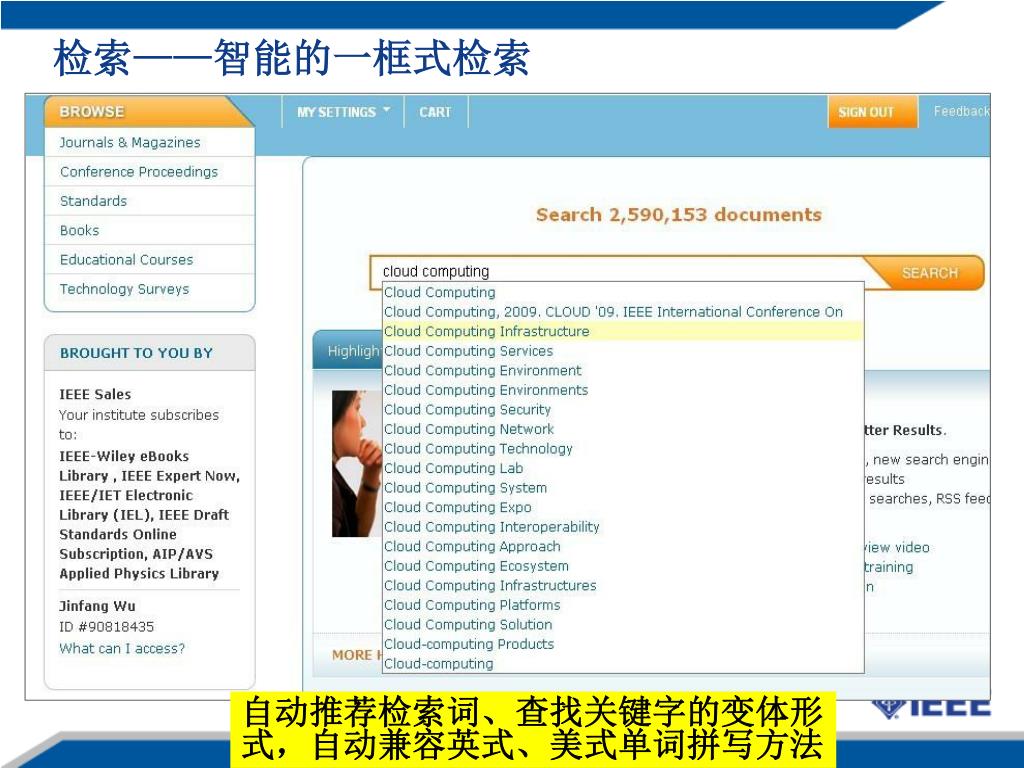This screenshot has width=1024, height=768.
Task: Select 'Cloud Computing Services' suggestion
Action: pos(623,351)
